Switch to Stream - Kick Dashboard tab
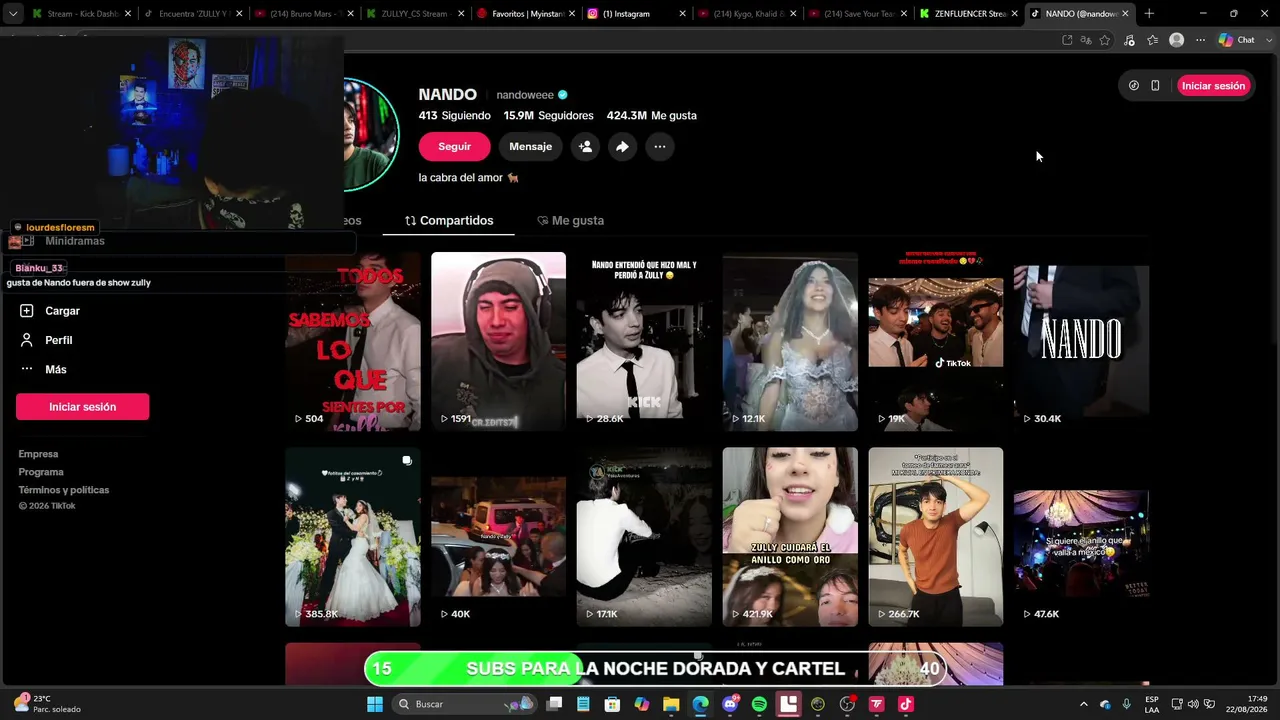Viewport: 1280px width, 720px height. (x=82, y=14)
